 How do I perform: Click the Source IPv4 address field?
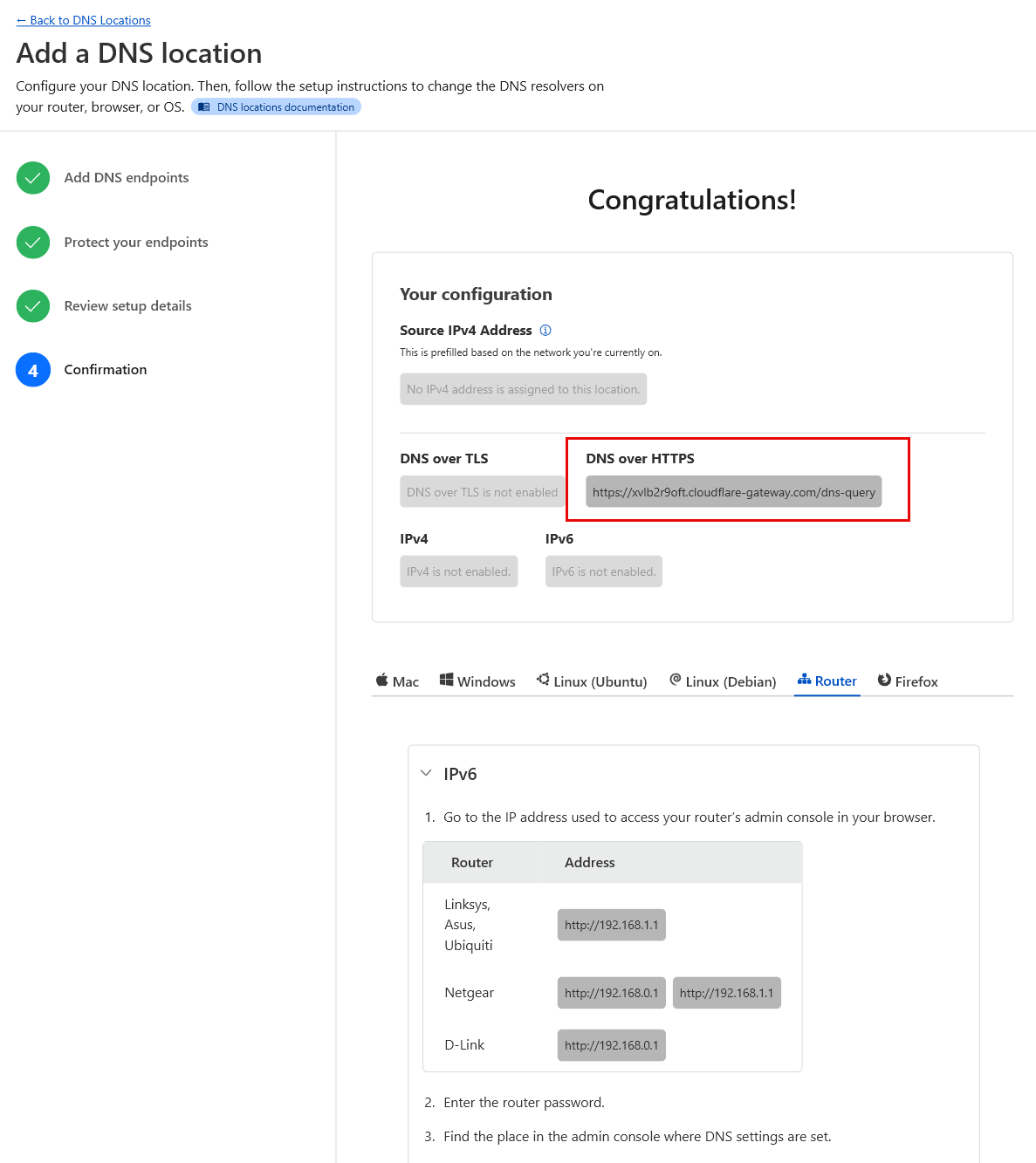point(523,389)
